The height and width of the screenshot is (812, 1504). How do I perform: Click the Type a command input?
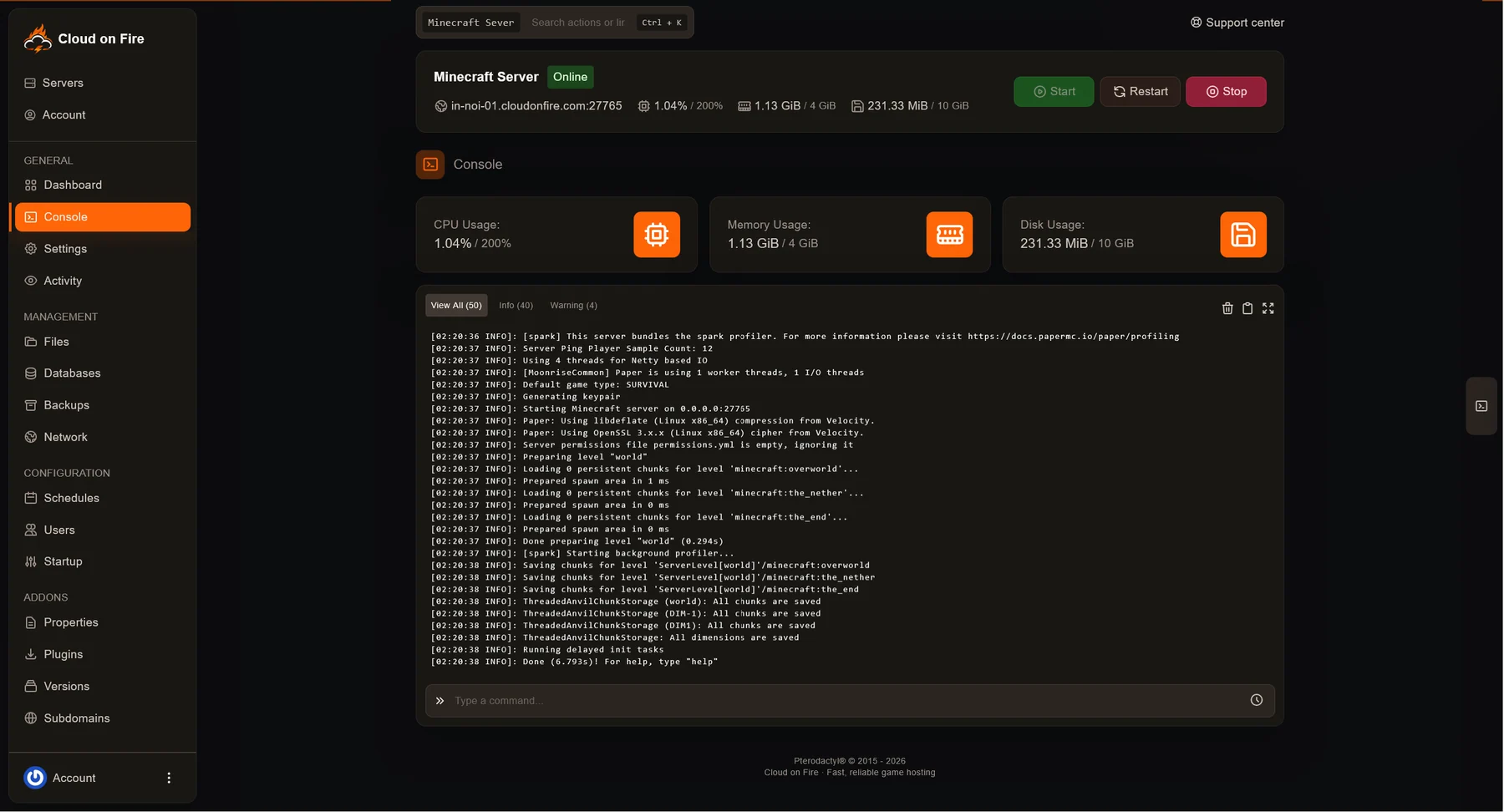848,701
